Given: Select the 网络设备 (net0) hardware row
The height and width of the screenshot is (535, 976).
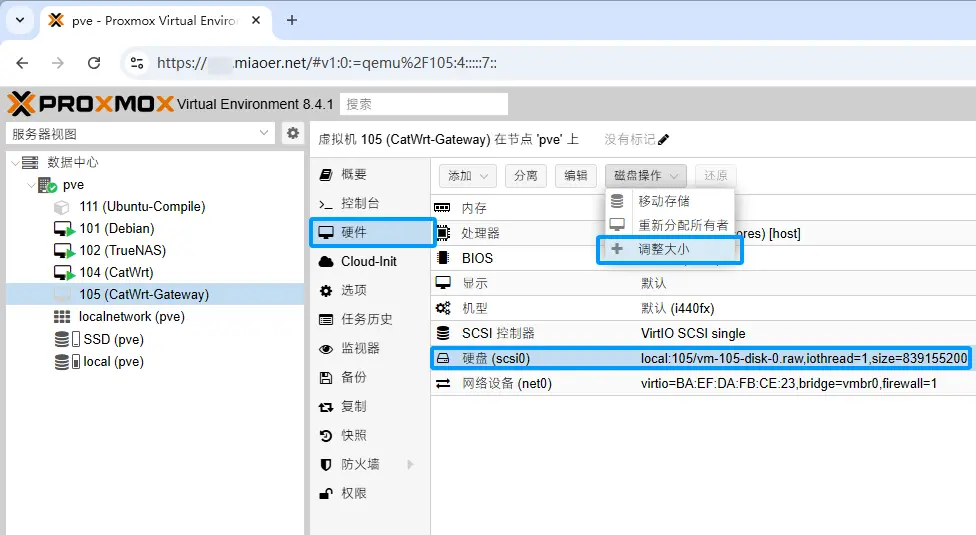Looking at the screenshot, I should click(x=703, y=383).
